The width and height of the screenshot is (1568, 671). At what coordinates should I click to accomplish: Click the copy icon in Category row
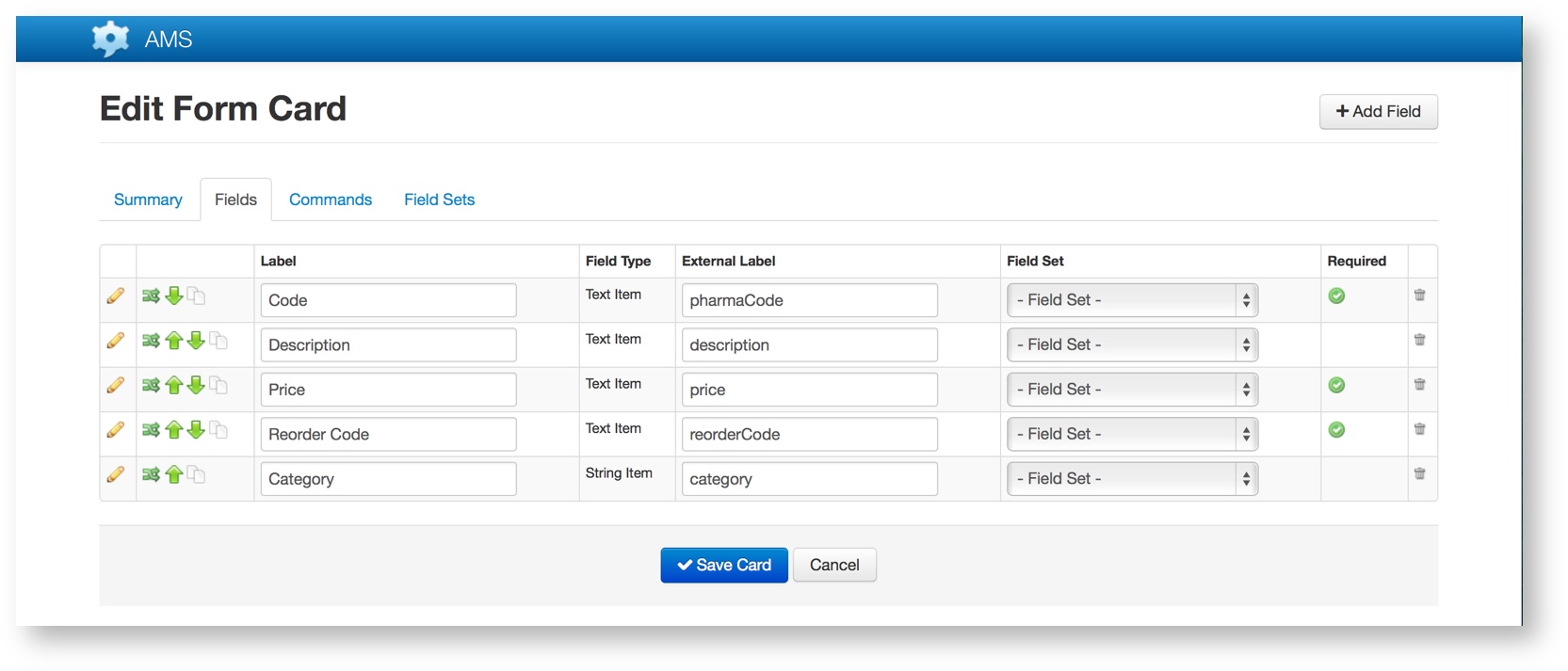pos(196,474)
